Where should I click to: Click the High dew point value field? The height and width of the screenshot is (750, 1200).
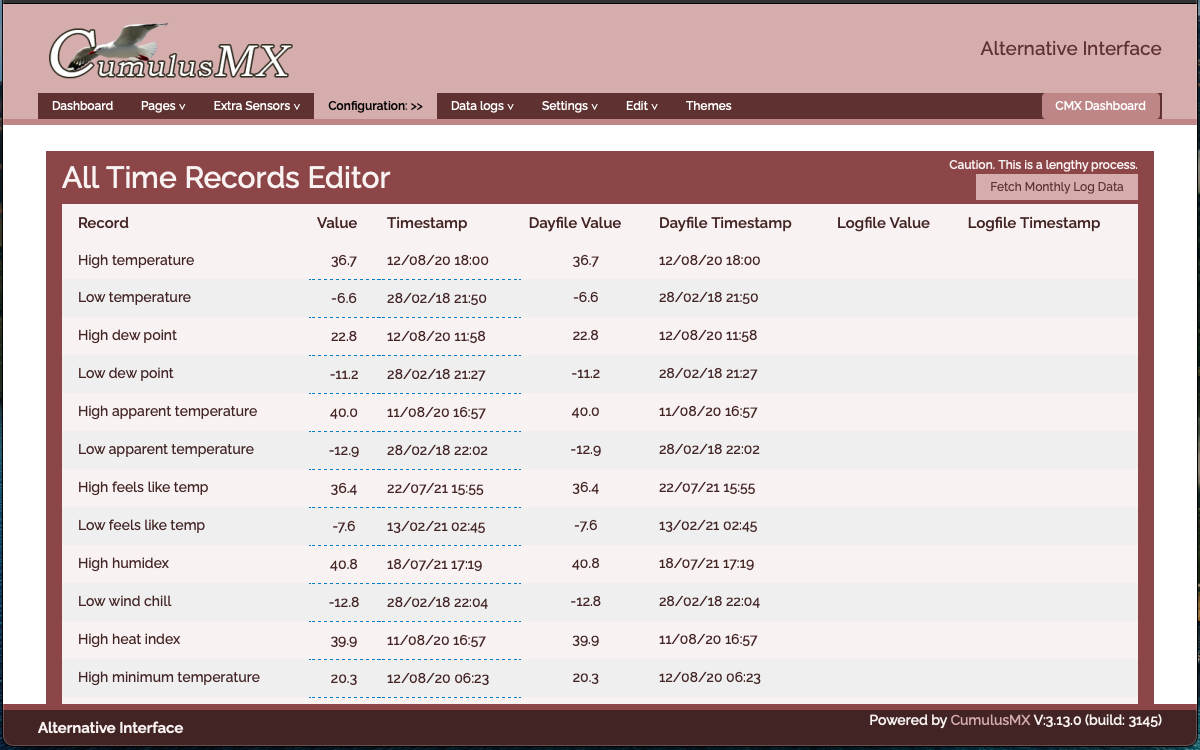(343, 336)
